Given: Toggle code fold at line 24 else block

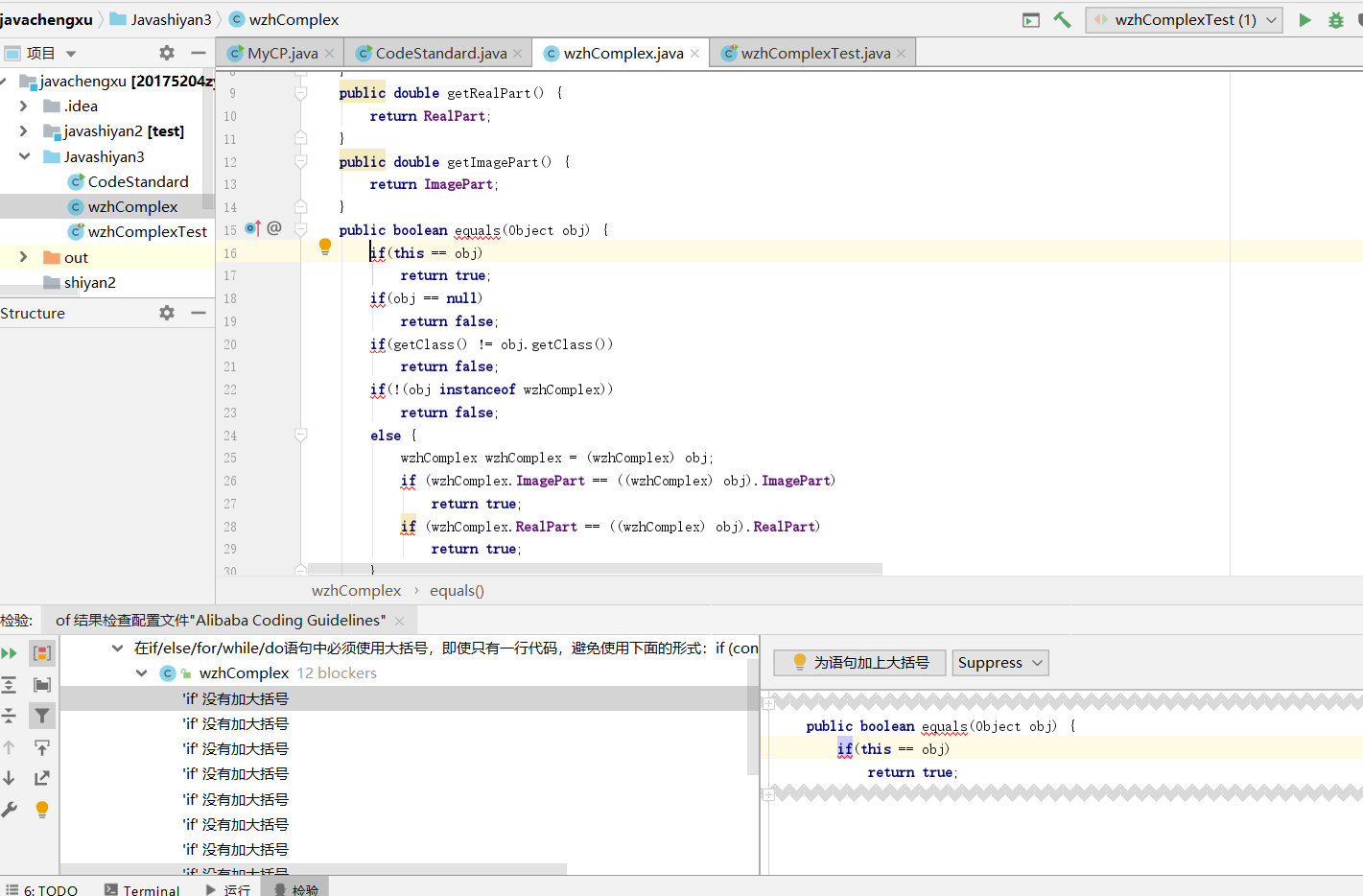Looking at the screenshot, I should click(300, 436).
